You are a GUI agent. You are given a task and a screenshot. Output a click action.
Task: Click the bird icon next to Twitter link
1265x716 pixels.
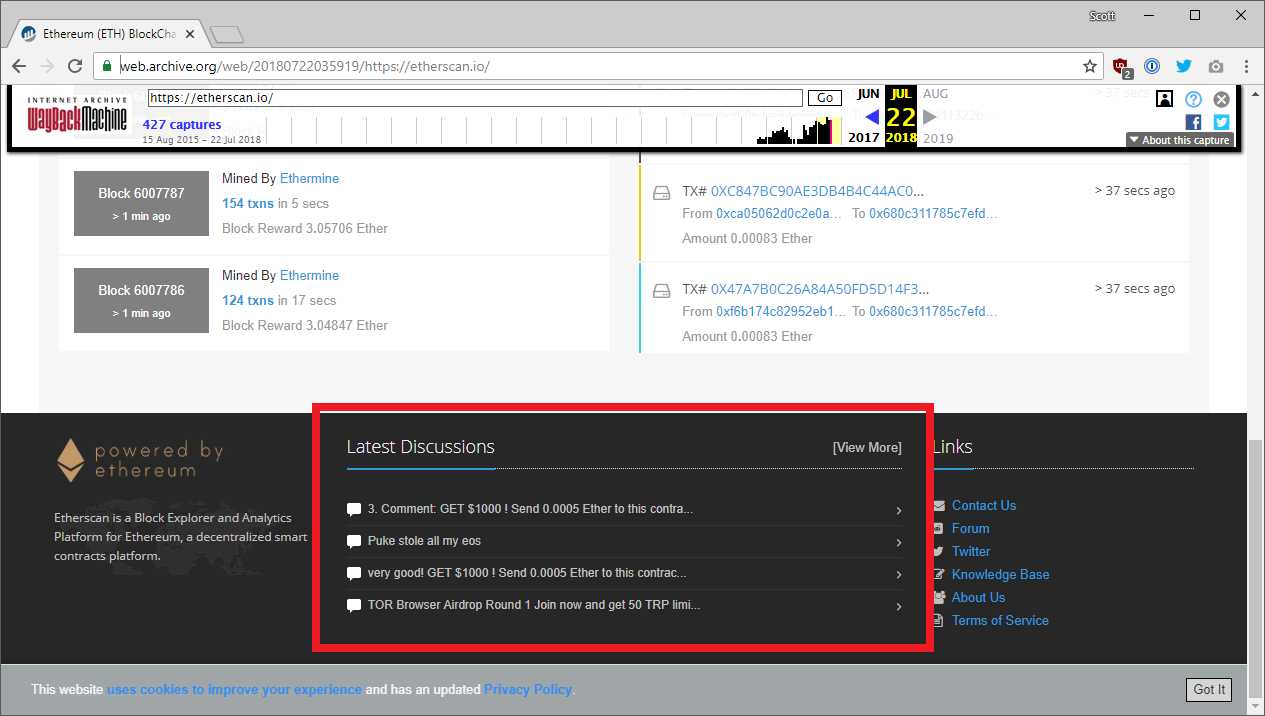click(938, 552)
